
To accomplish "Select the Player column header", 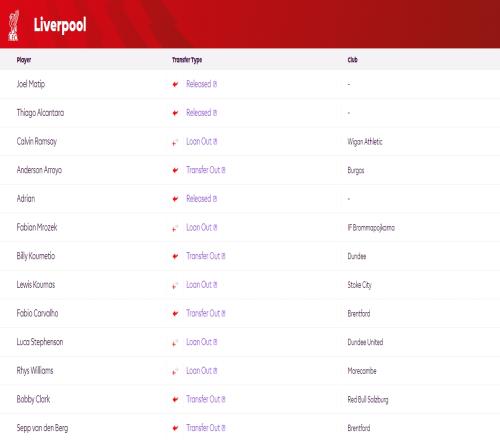I will [24, 60].
